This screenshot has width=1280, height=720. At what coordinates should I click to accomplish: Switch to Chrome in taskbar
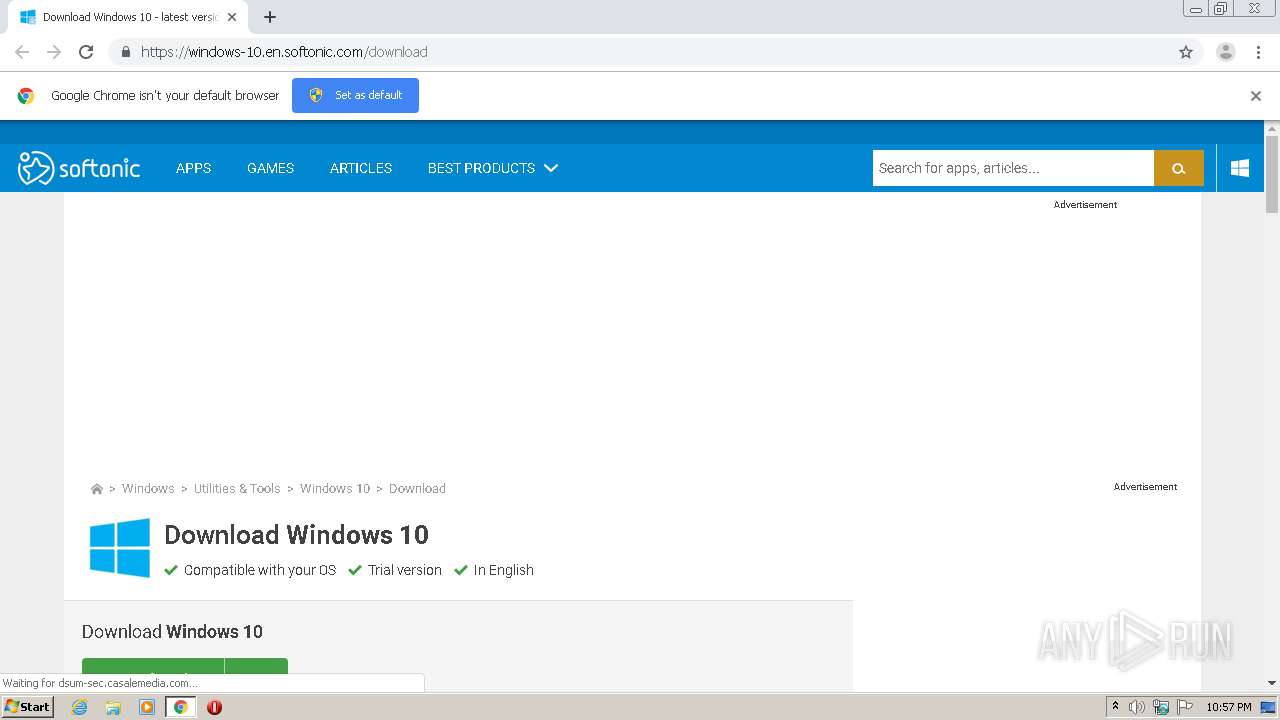point(180,707)
